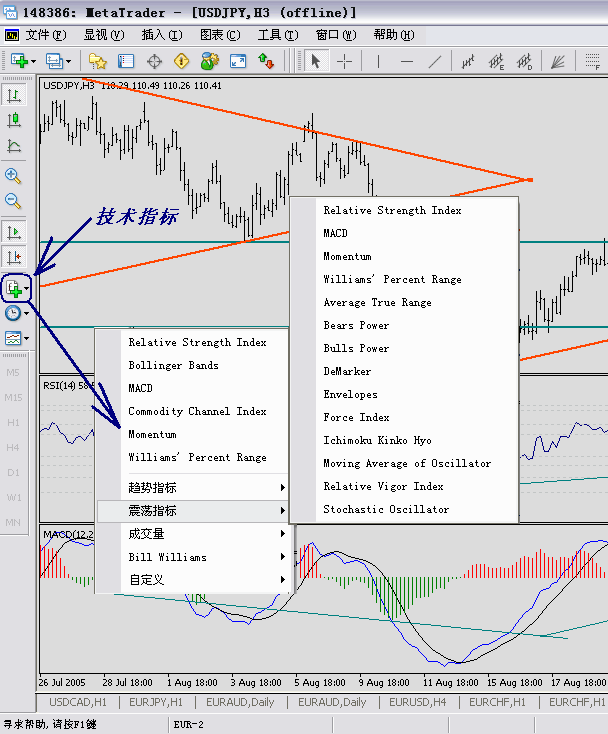Screen dimensions: 608x734
Task: Click the New Chart toolbar icon
Action: (x=19, y=61)
